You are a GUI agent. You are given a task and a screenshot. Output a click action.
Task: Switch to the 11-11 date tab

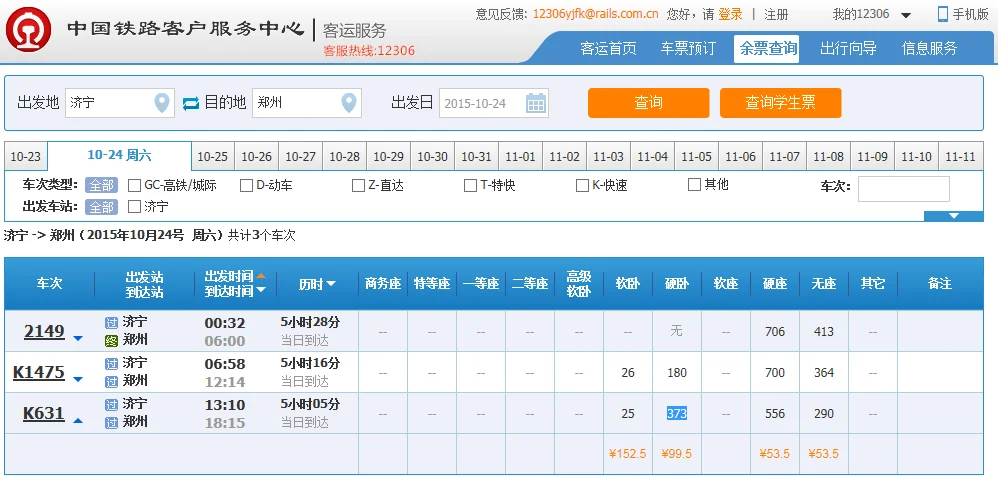point(960,157)
